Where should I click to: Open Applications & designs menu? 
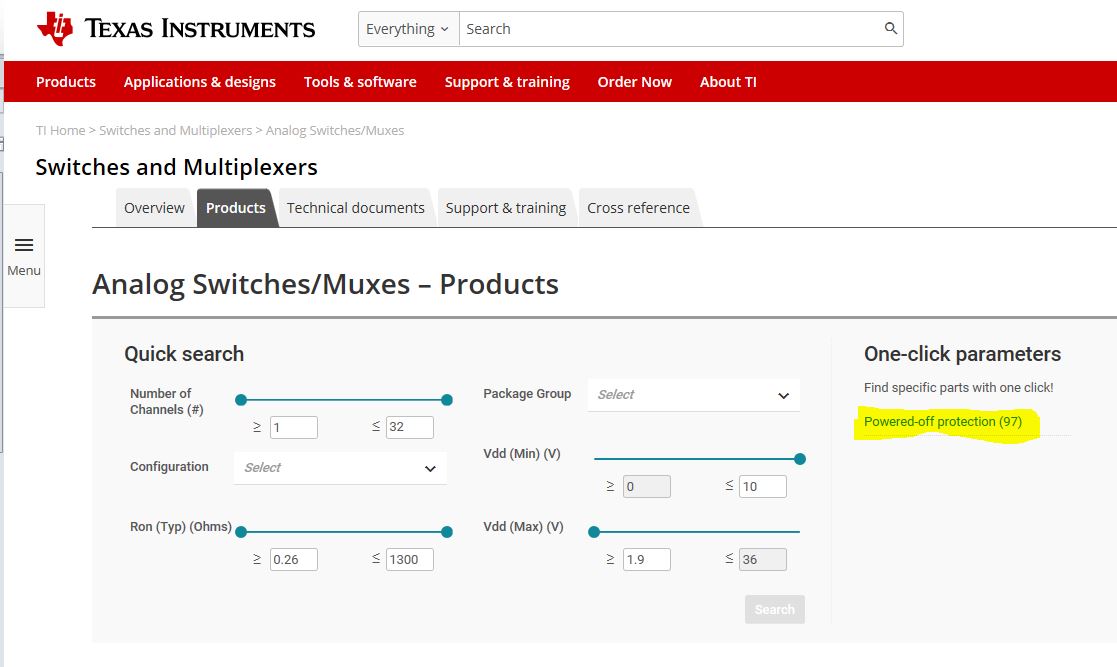tap(199, 82)
